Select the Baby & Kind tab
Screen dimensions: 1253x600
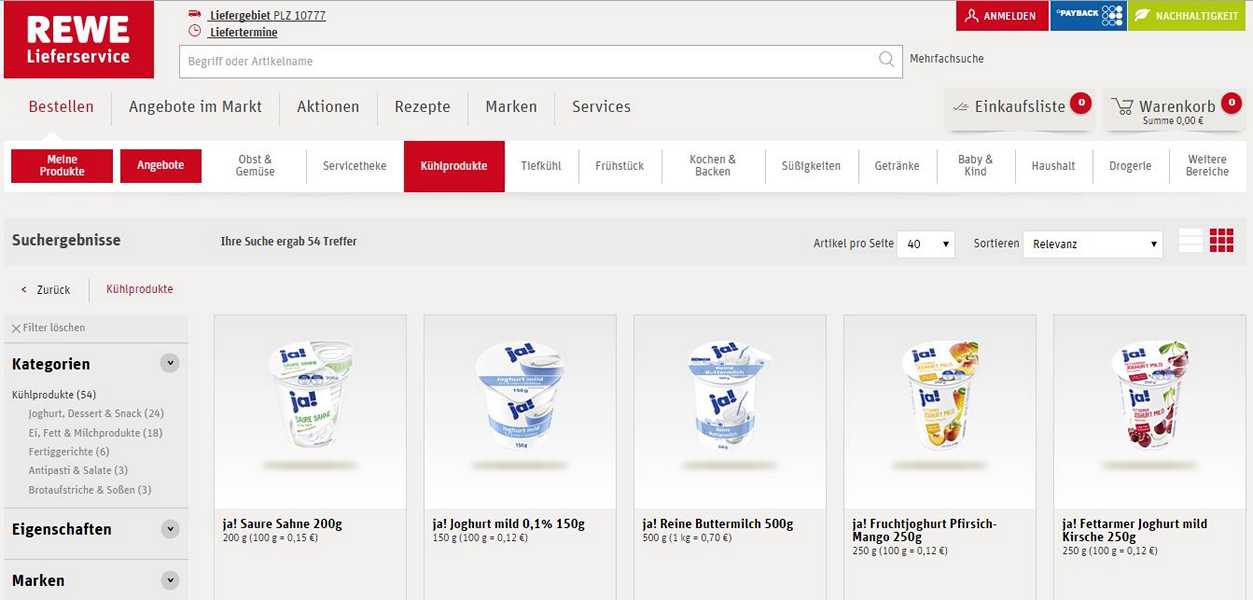(x=975, y=166)
